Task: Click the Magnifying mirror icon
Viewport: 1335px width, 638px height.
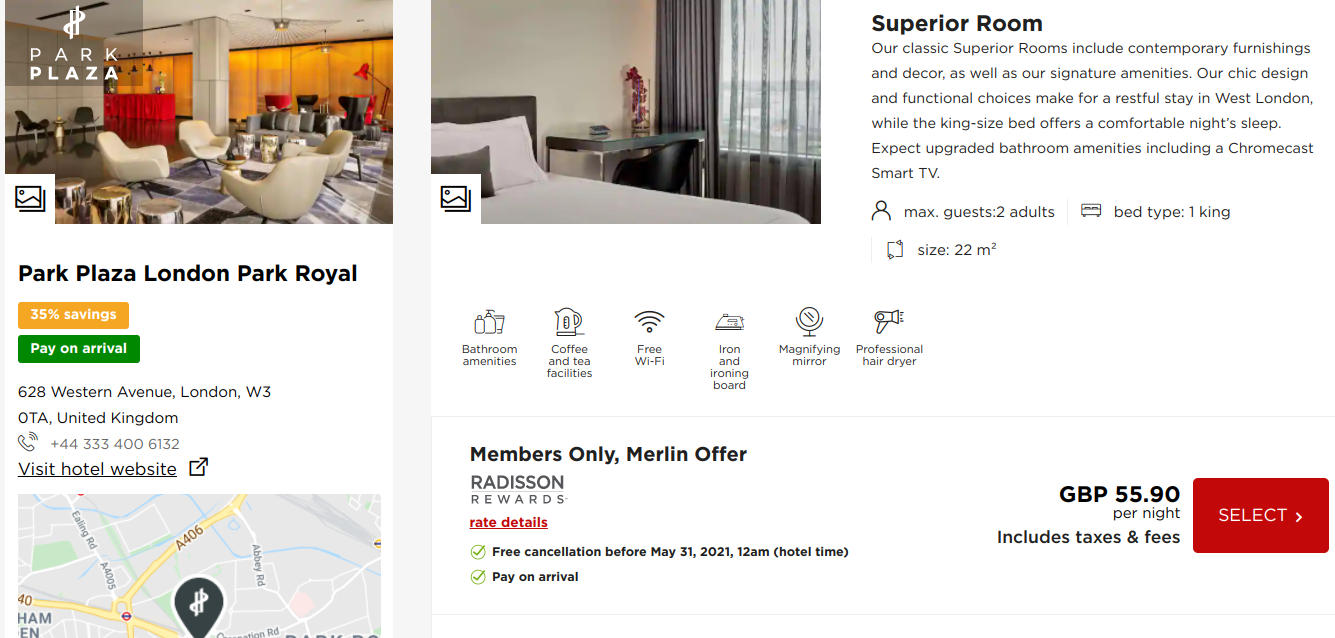Action: pos(809,322)
